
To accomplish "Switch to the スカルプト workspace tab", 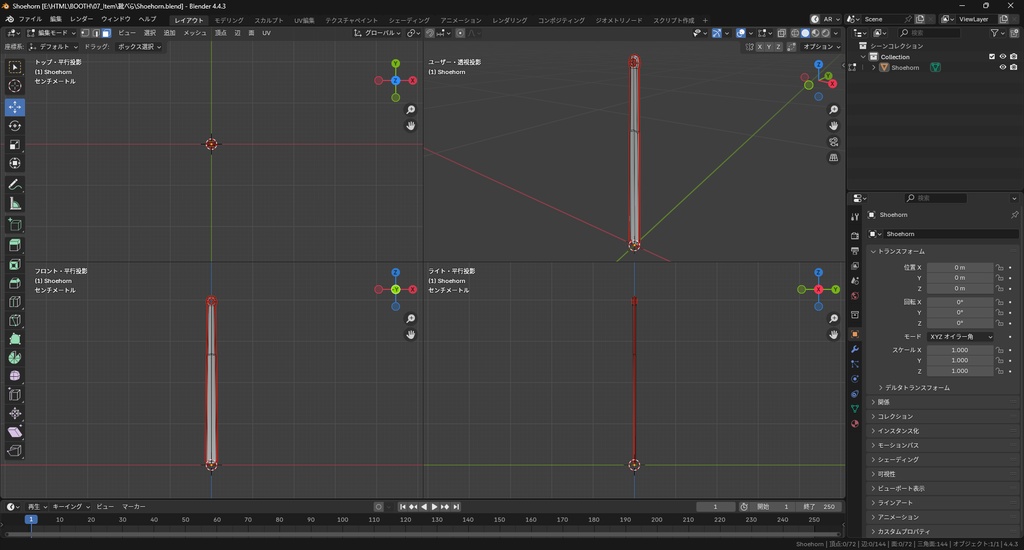I will coord(268,20).
